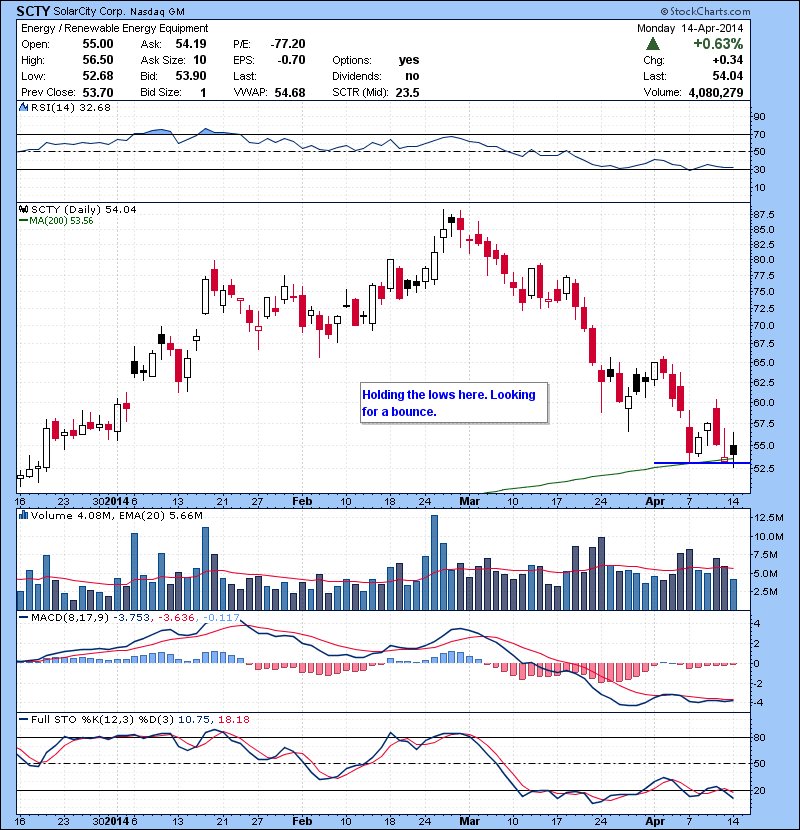Image resolution: width=800 pixels, height=830 pixels.
Task: Click the stochastic %D value 18.18
Action: (233, 719)
